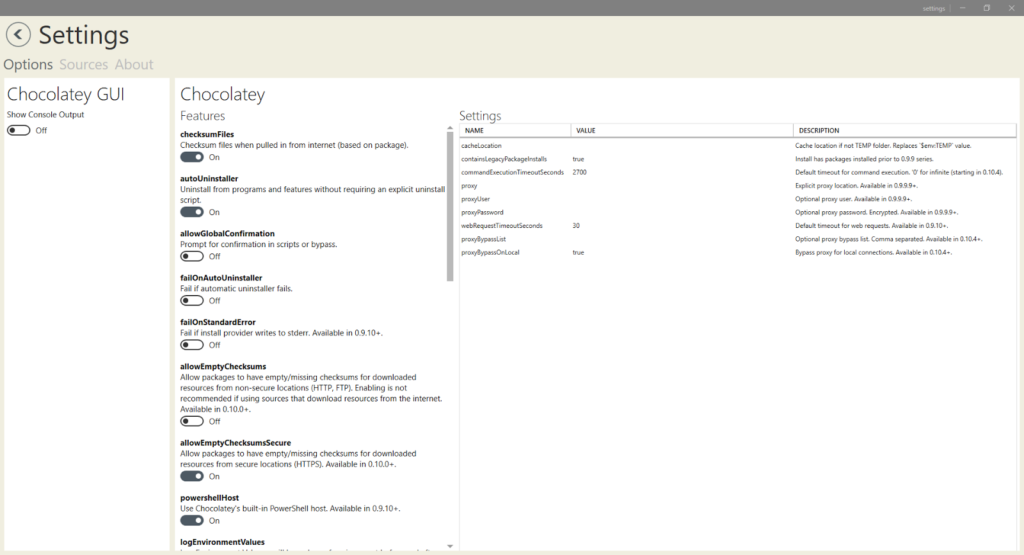Select the proxy setting row
This screenshot has height=555, width=1024.
tap(738, 186)
